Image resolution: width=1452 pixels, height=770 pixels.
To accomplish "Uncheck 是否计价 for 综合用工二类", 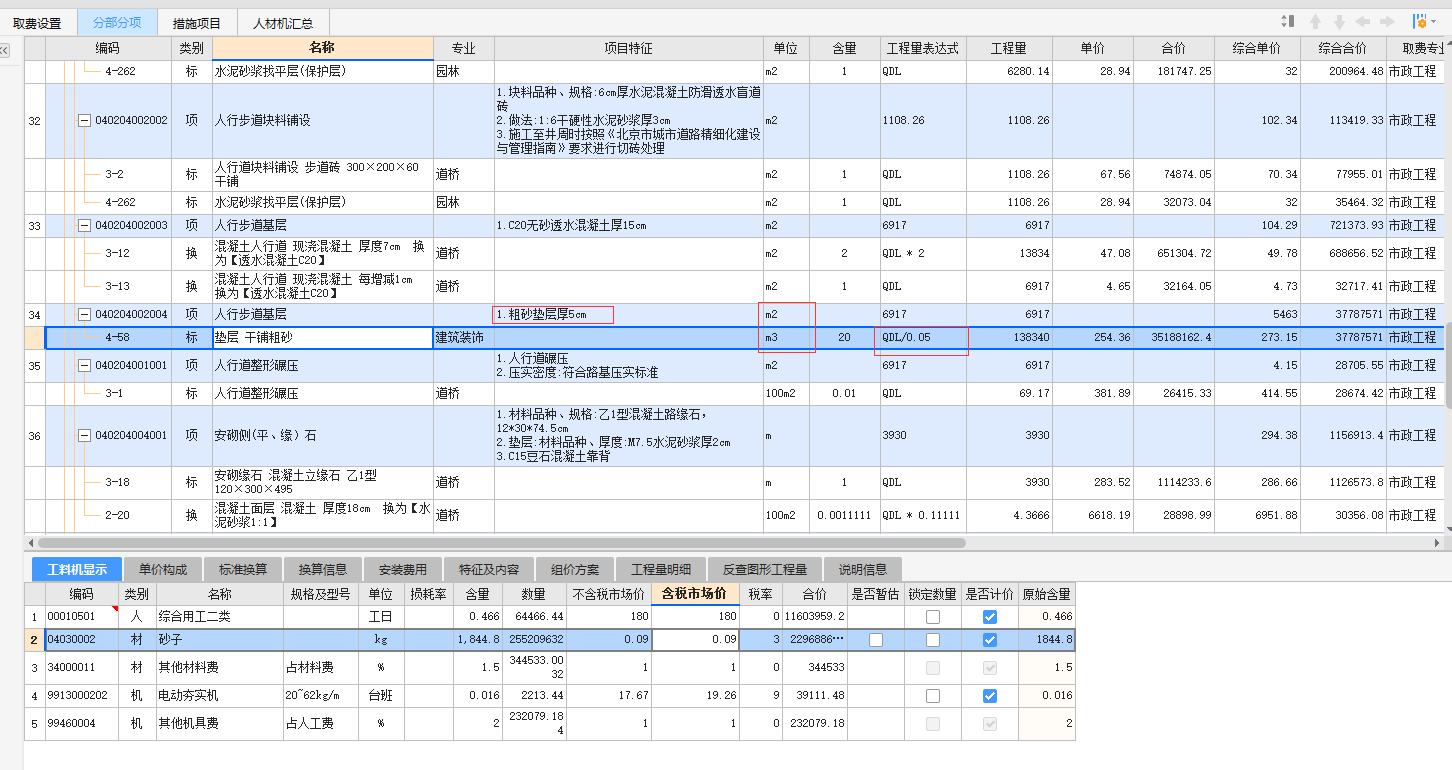I will (990, 617).
